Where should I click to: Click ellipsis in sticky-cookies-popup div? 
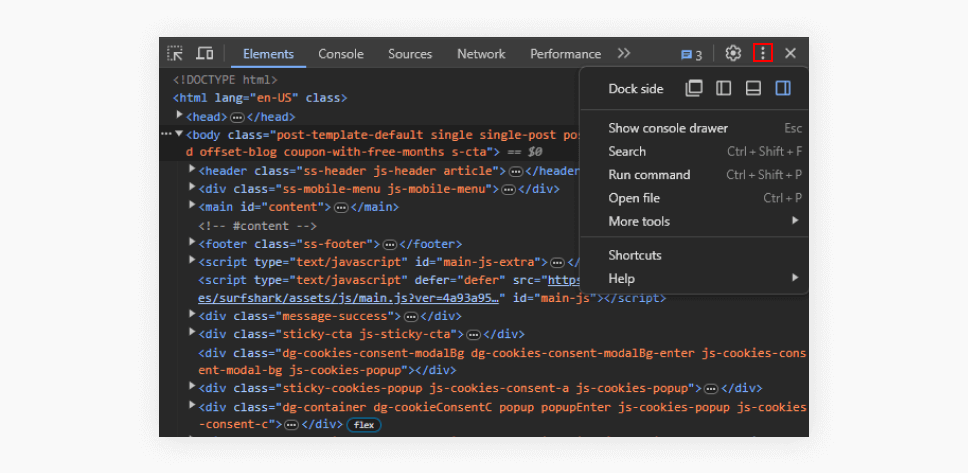click(711, 390)
